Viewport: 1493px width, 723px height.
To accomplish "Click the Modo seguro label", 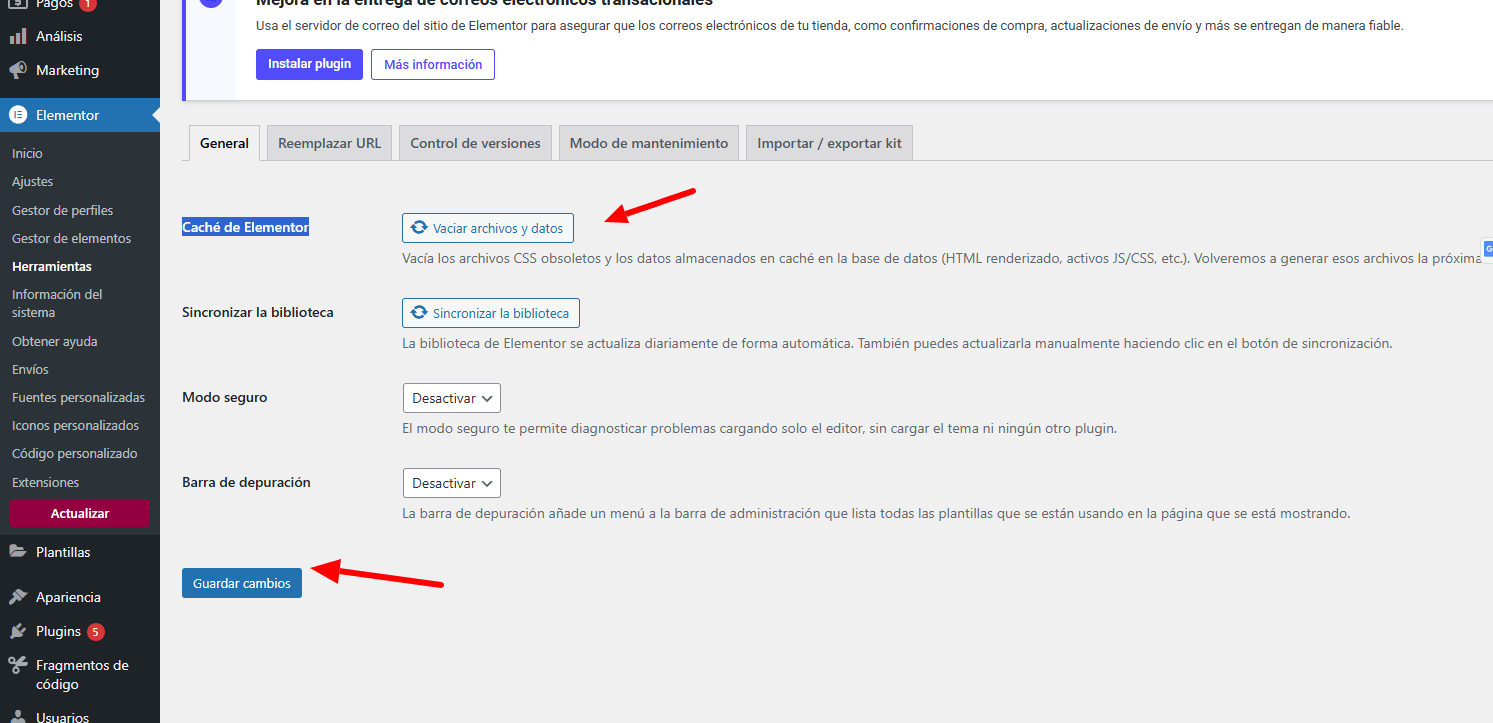I will 225,397.
